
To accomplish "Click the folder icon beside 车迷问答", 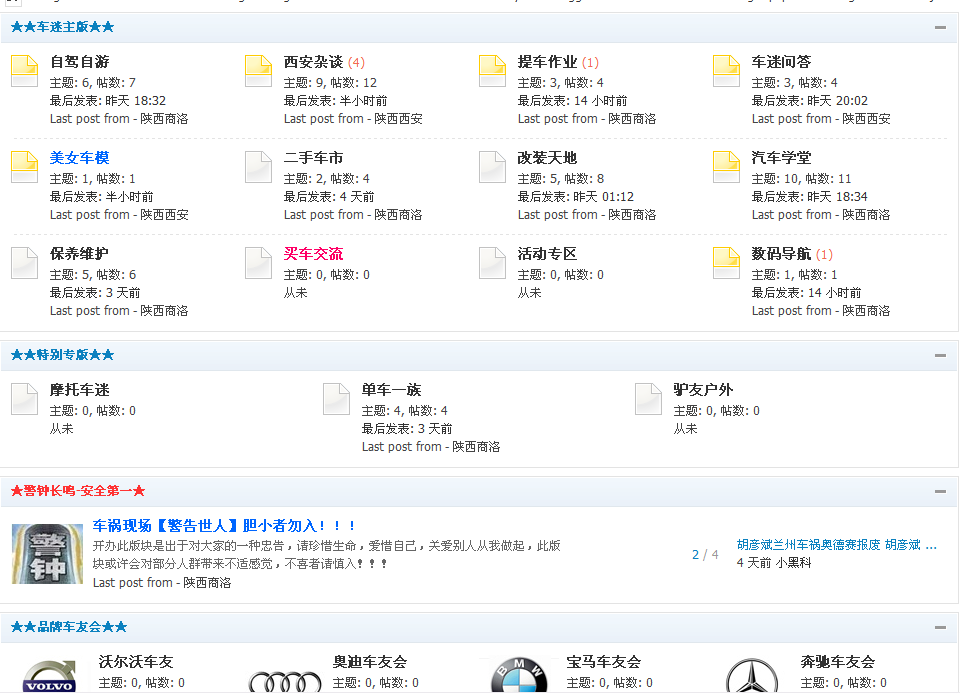I will point(727,71).
